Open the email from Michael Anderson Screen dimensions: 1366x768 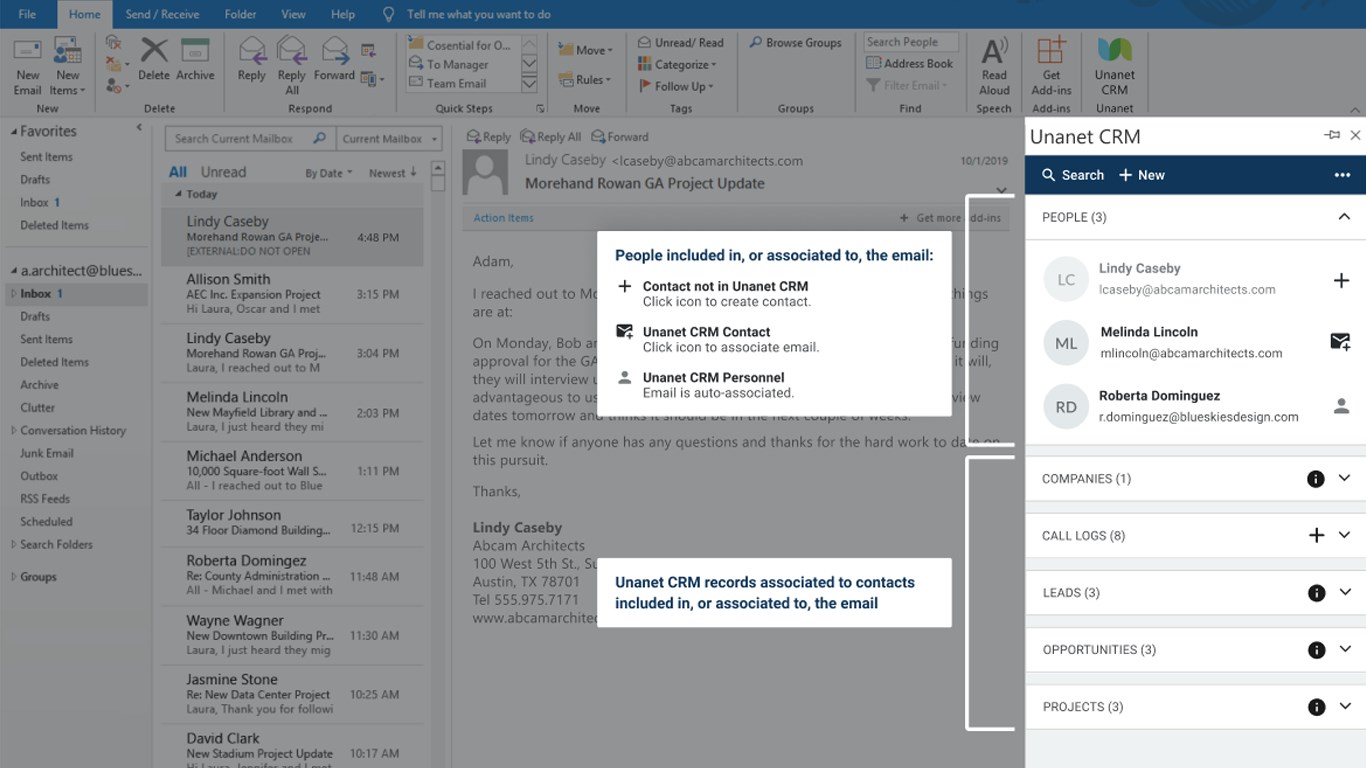[x=292, y=470]
